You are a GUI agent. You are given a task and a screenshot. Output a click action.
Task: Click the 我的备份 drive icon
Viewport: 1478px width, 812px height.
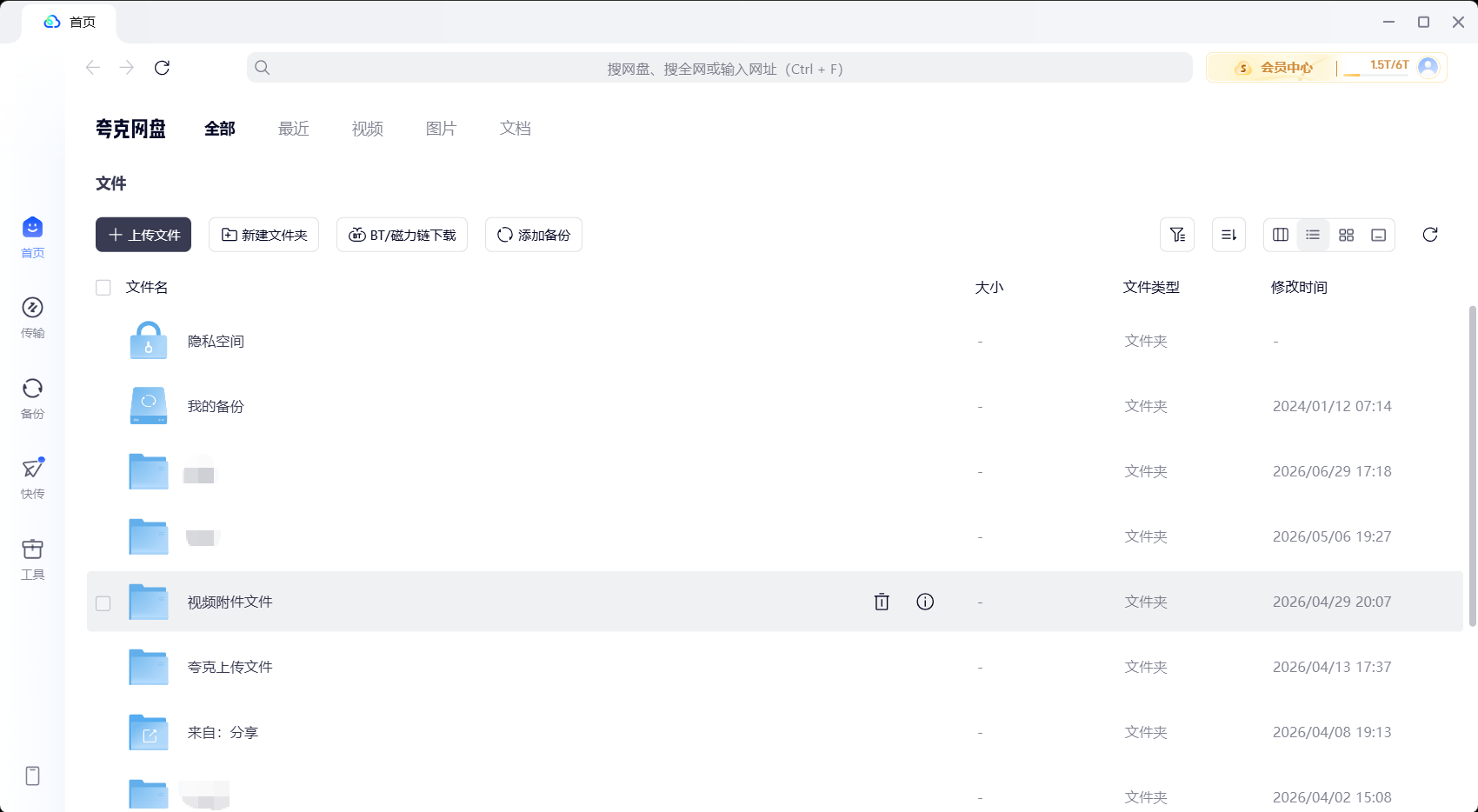tap(149, 406)
